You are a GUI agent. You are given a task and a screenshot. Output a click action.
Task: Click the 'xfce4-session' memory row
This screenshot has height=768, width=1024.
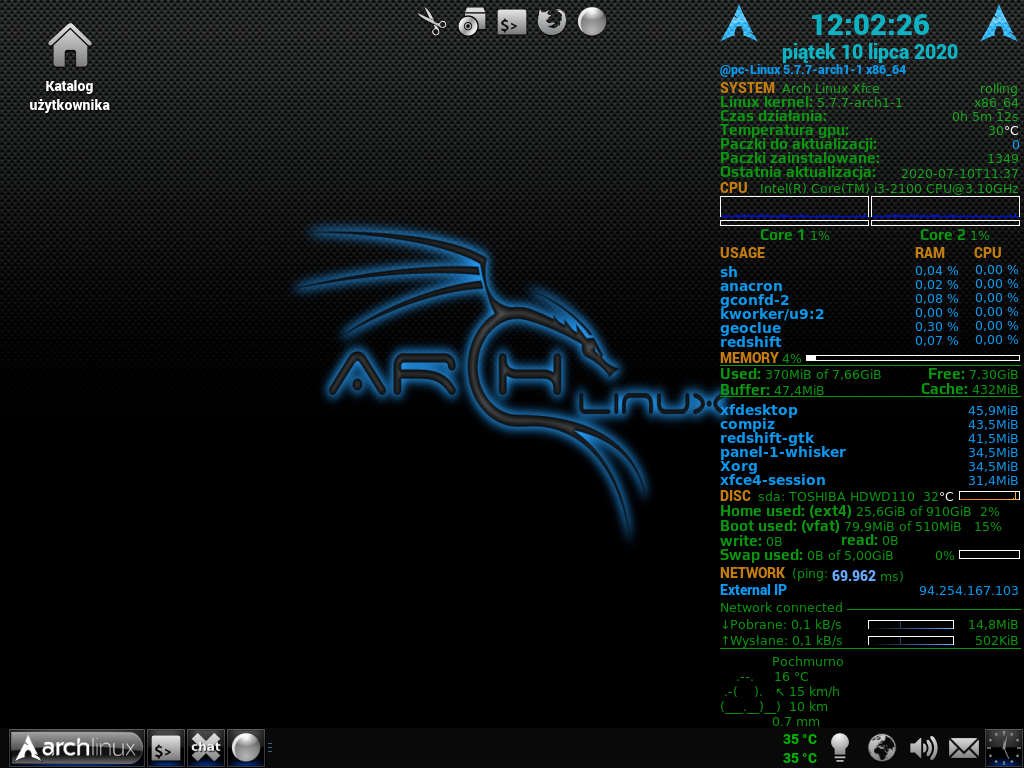(869, 480)
